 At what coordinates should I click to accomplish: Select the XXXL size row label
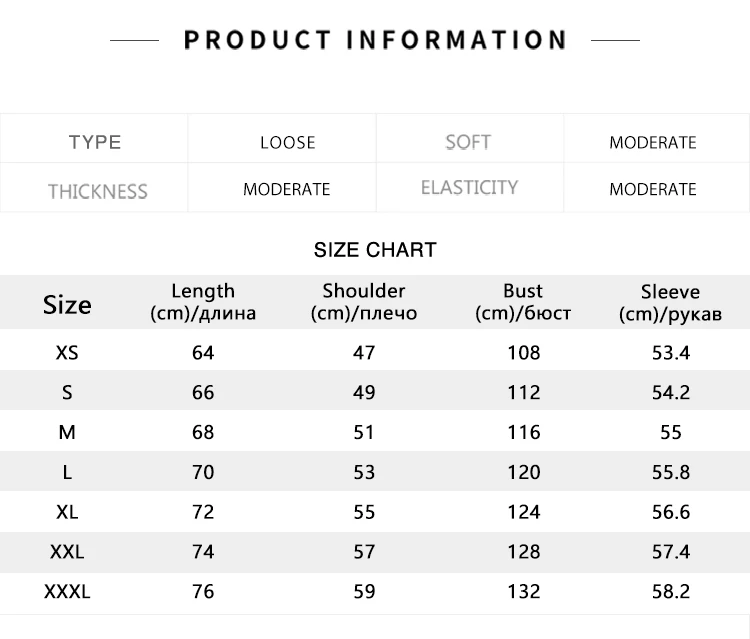coord(67,592)
